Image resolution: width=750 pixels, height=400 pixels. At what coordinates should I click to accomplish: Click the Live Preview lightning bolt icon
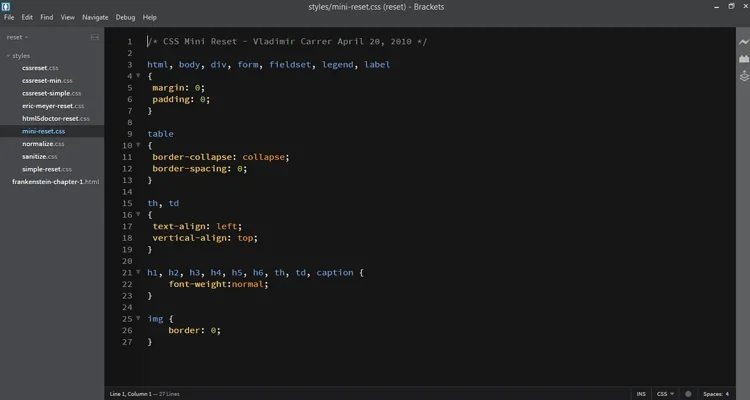point(742,43)
